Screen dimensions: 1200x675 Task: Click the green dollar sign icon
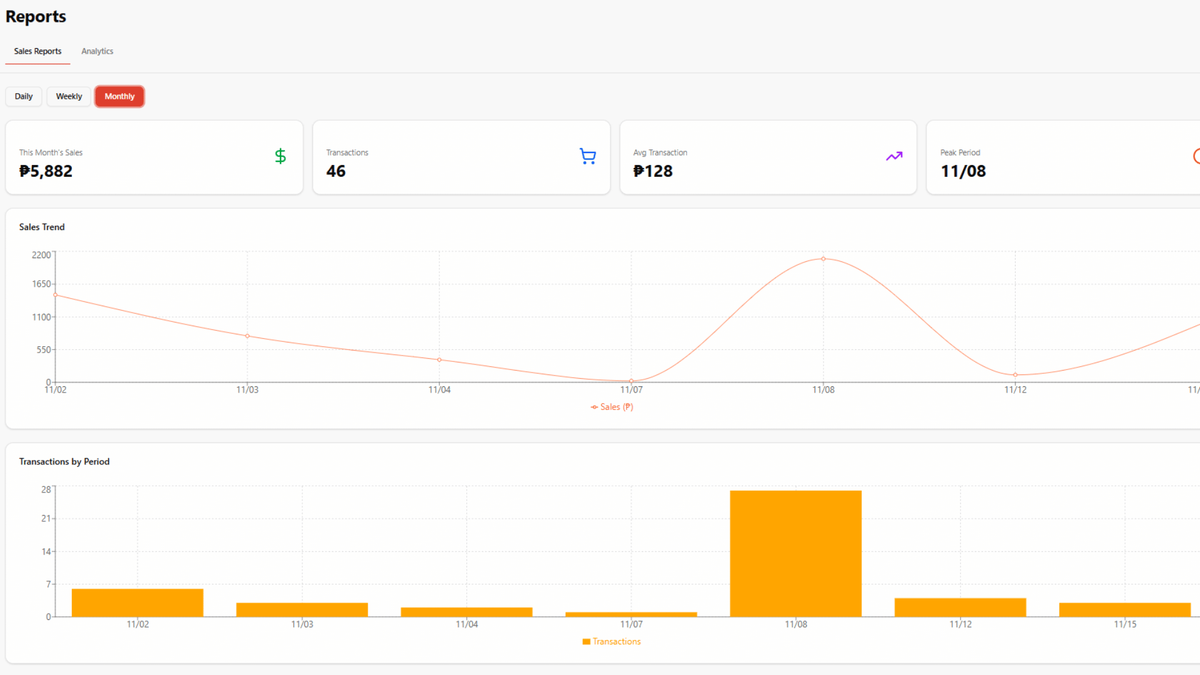(280, 156)
